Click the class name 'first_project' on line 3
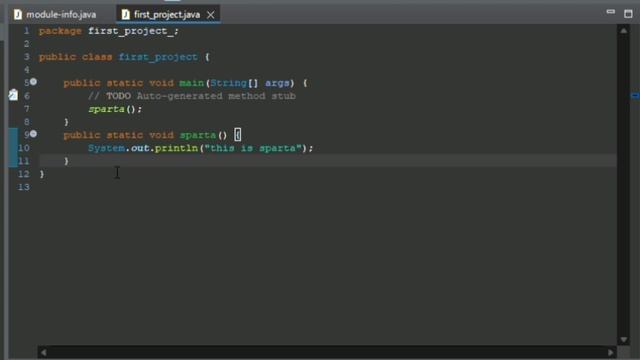This screenshot has height=360, width=640. (158, 57)
